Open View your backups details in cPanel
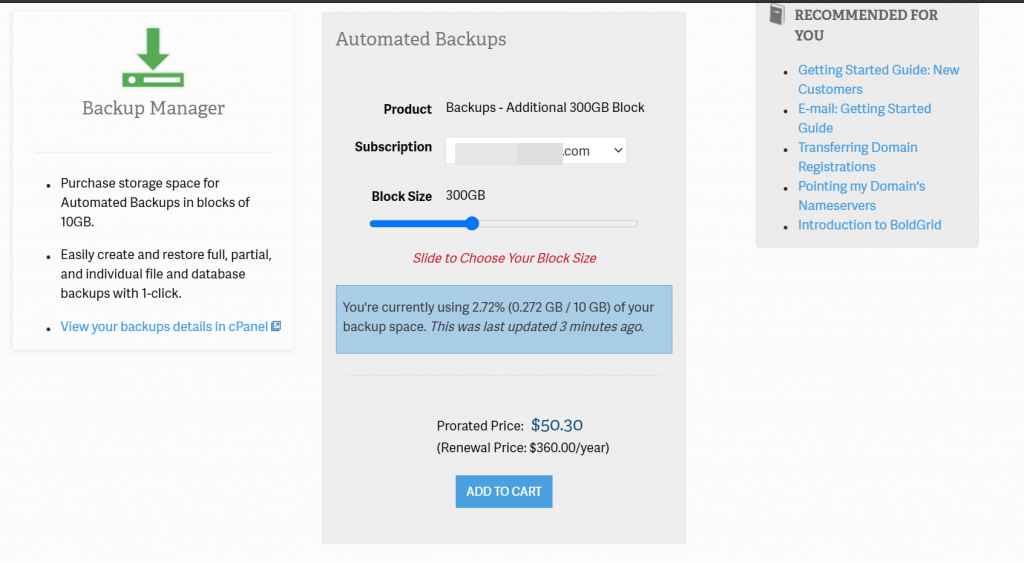The width and height of the screenshot is (1024, 563). pos(164,326)
